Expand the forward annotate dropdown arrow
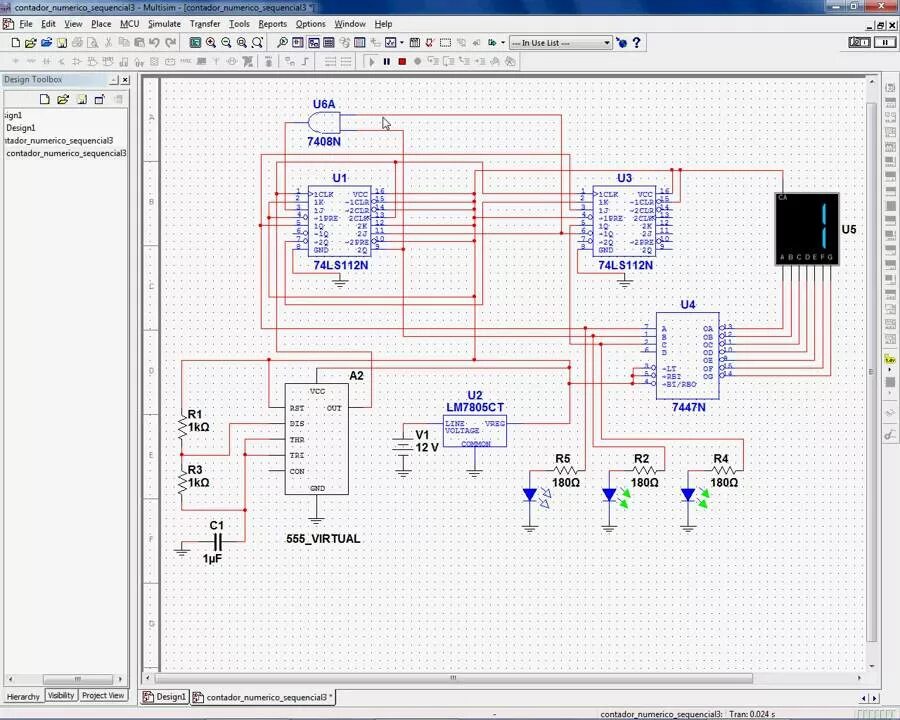The height and width of the screenshot is (720, 900). coord(503,42)
